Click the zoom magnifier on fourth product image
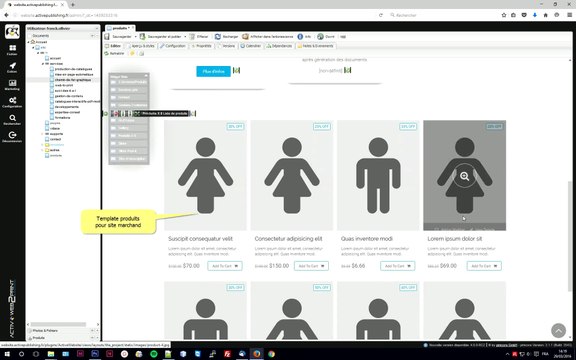 (464, 176)
